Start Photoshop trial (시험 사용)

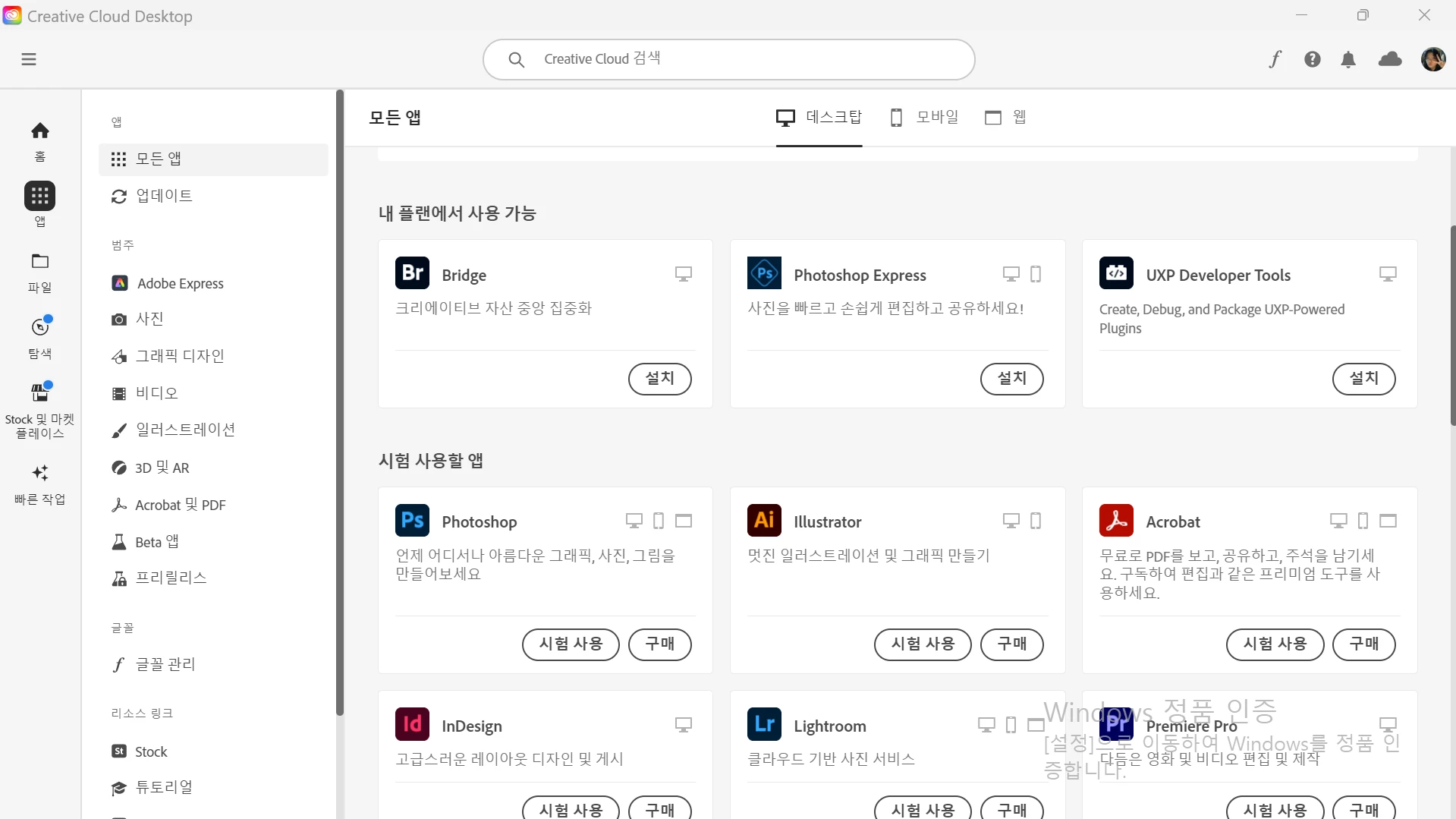571,644
